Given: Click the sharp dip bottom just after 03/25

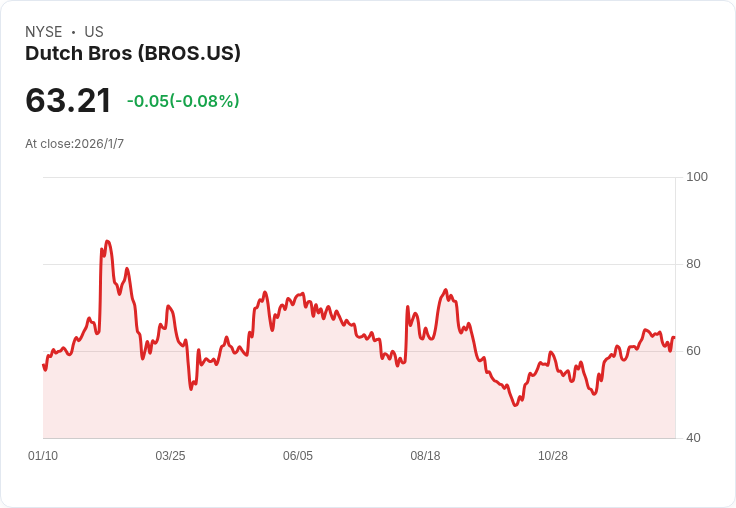Looking at the screenshot, I should tap(191, 388).
